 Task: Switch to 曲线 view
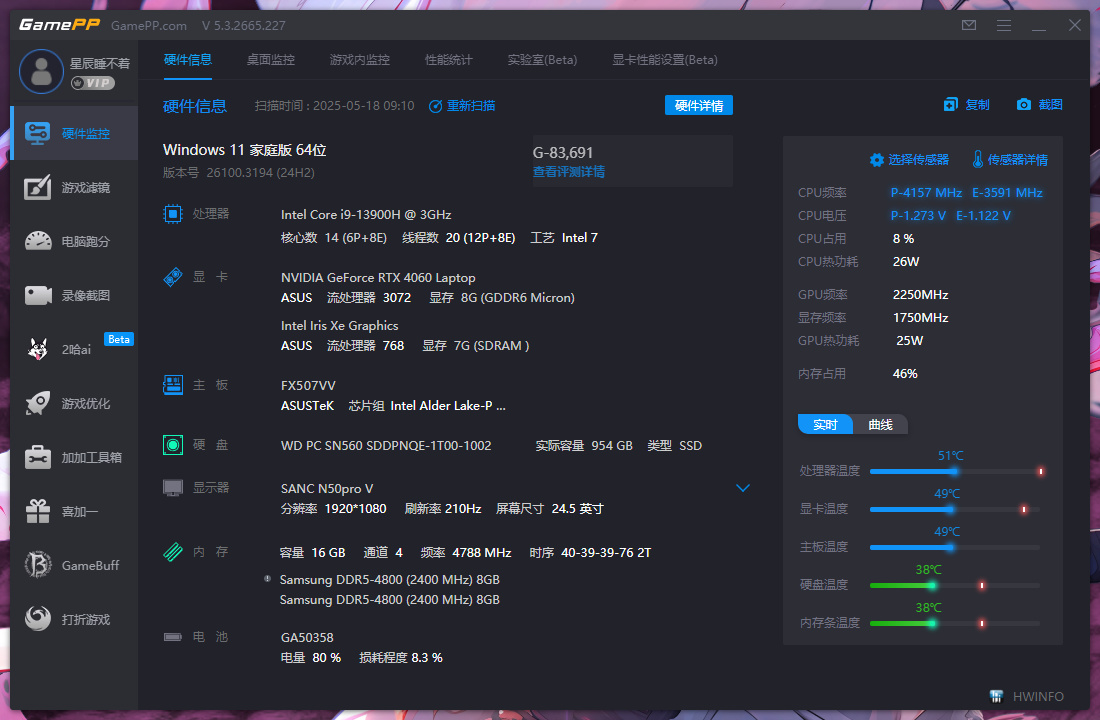[880, 425]
